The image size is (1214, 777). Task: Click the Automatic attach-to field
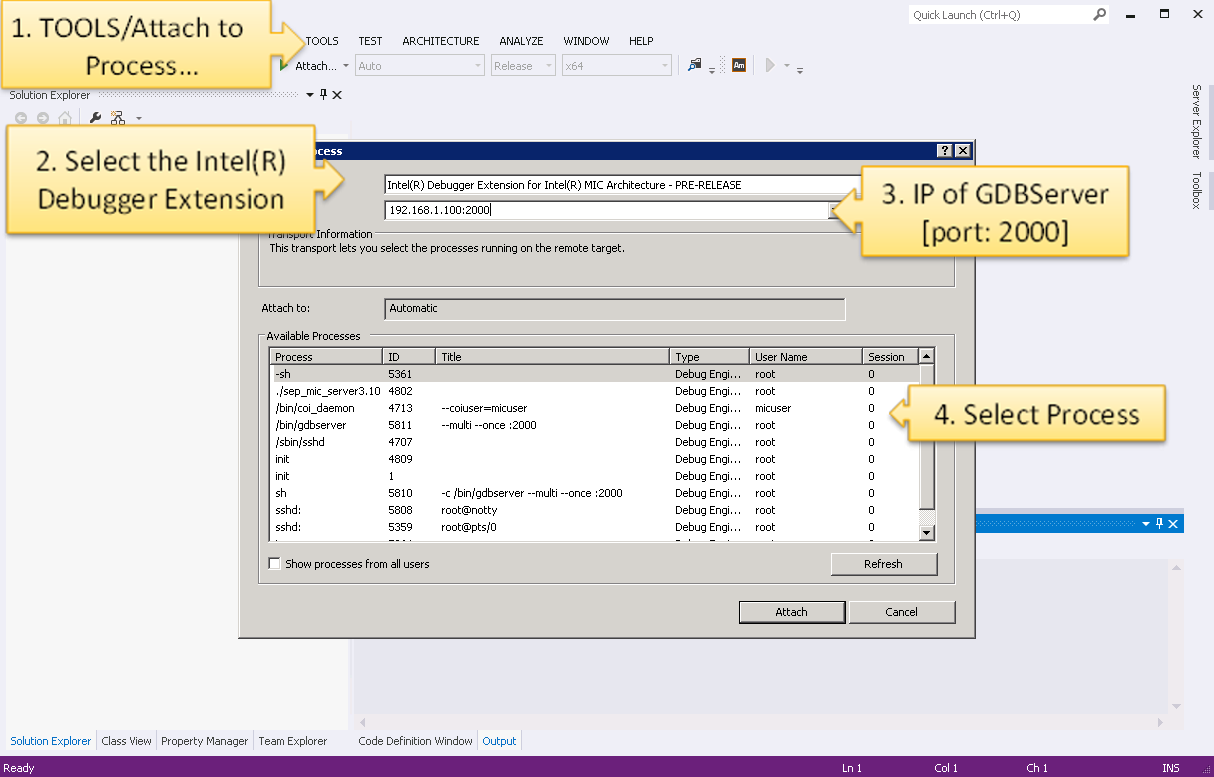615,308
